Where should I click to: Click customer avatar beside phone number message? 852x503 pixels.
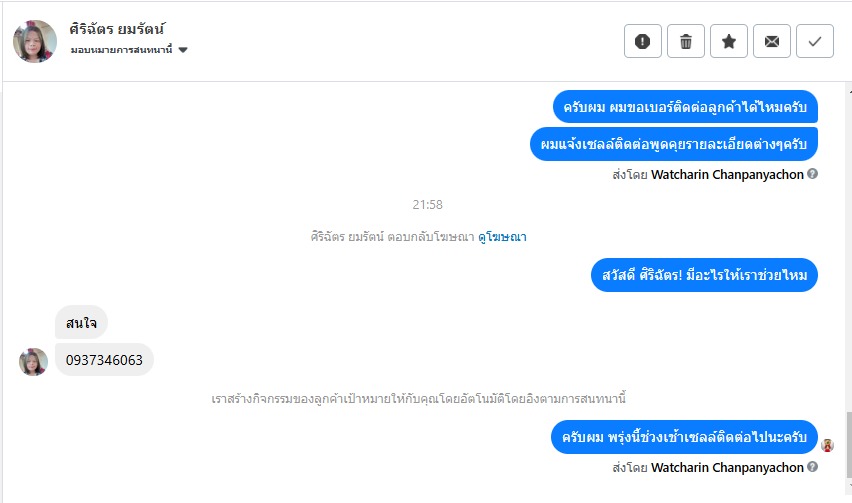pyautogui.click(x=33, y=361)
